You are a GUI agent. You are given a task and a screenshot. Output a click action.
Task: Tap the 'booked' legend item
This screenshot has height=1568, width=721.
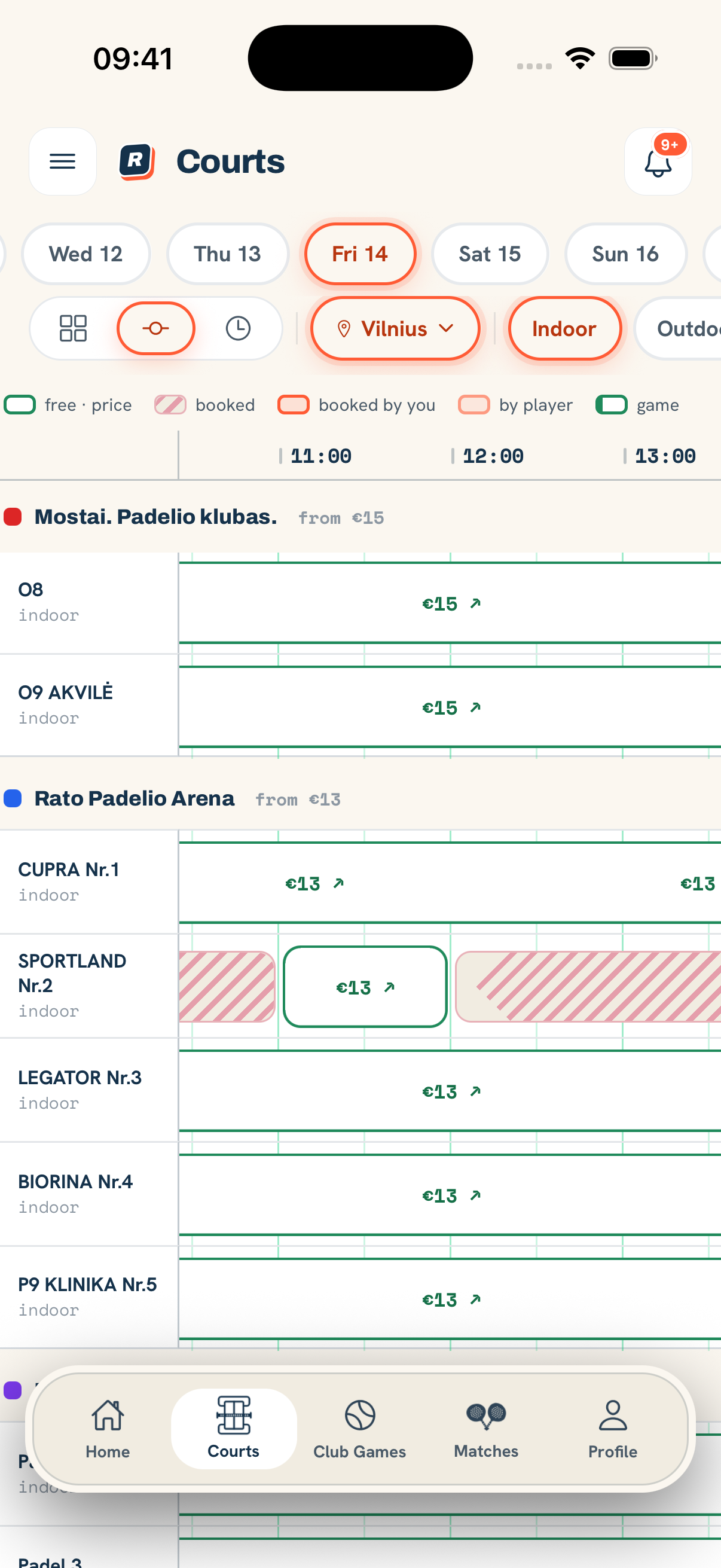[x=204, y=405]
